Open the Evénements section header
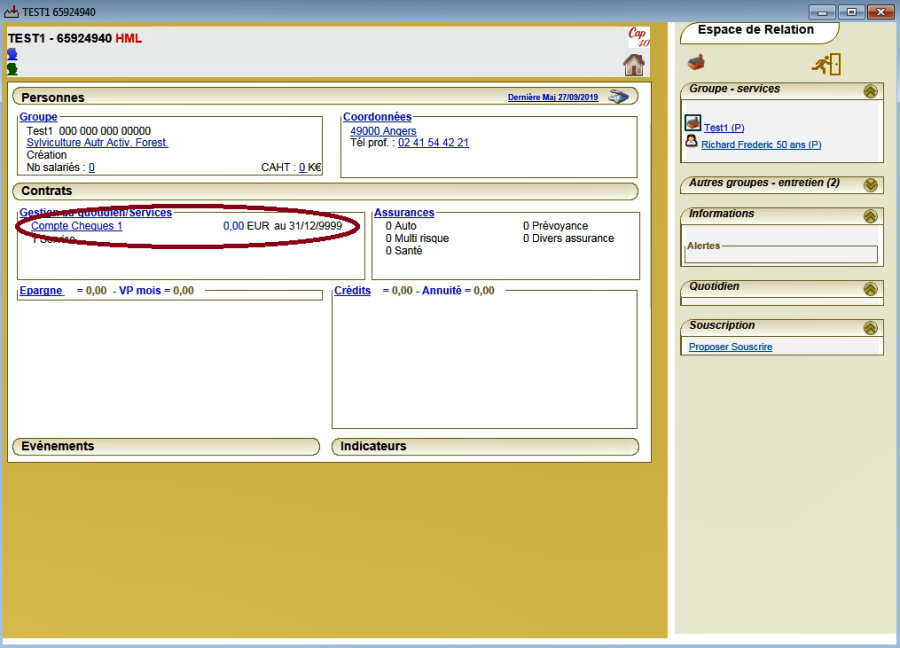The image size is (900, 648). coord(58,446)
